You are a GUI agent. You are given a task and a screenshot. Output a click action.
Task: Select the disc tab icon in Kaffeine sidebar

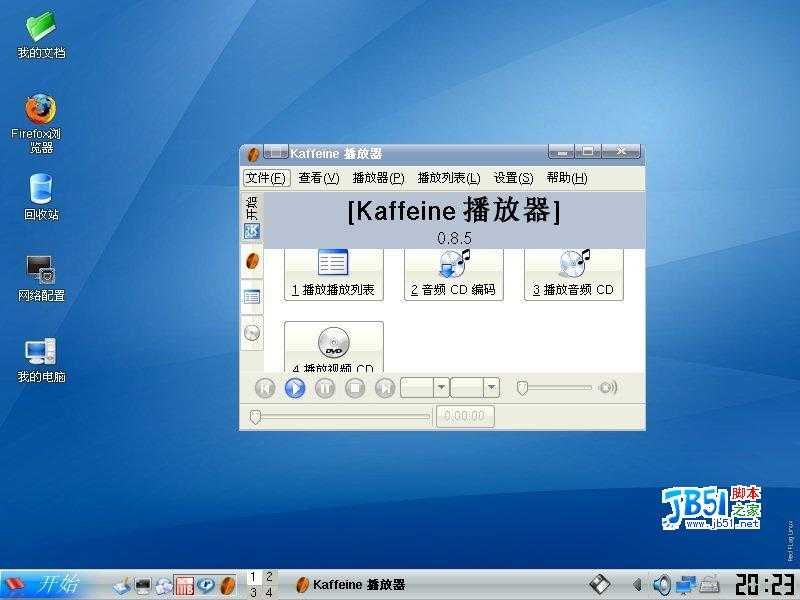coord(252,333)
